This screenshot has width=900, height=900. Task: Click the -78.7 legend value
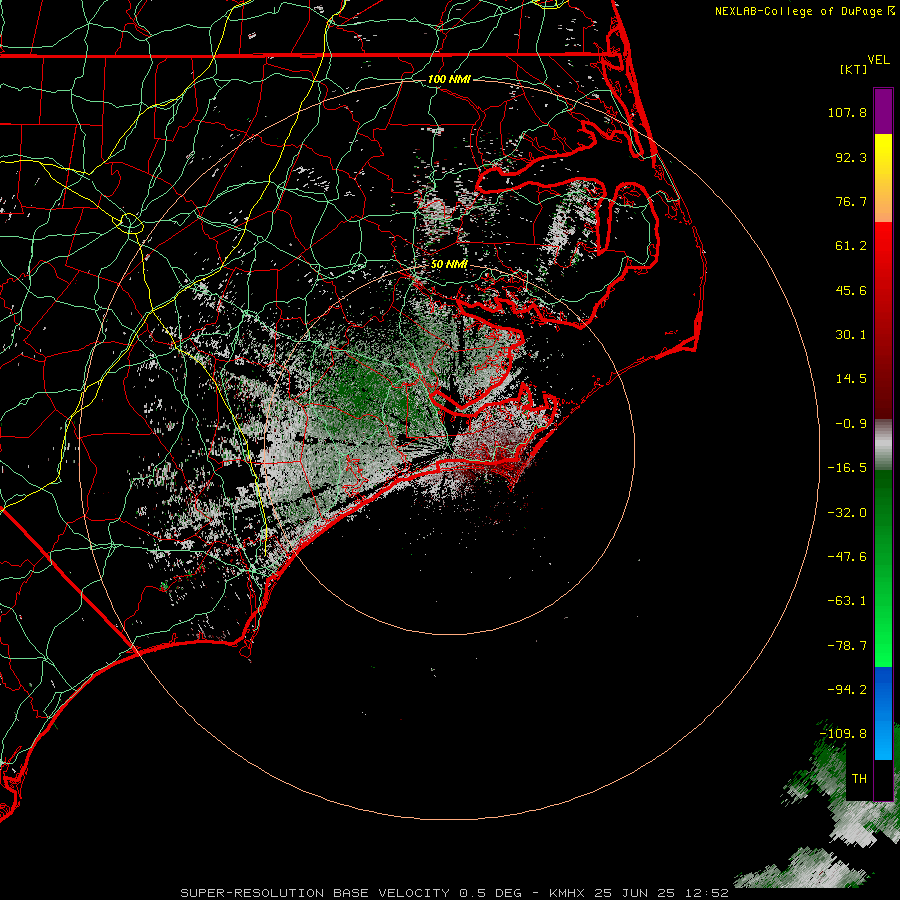point(847,646)
